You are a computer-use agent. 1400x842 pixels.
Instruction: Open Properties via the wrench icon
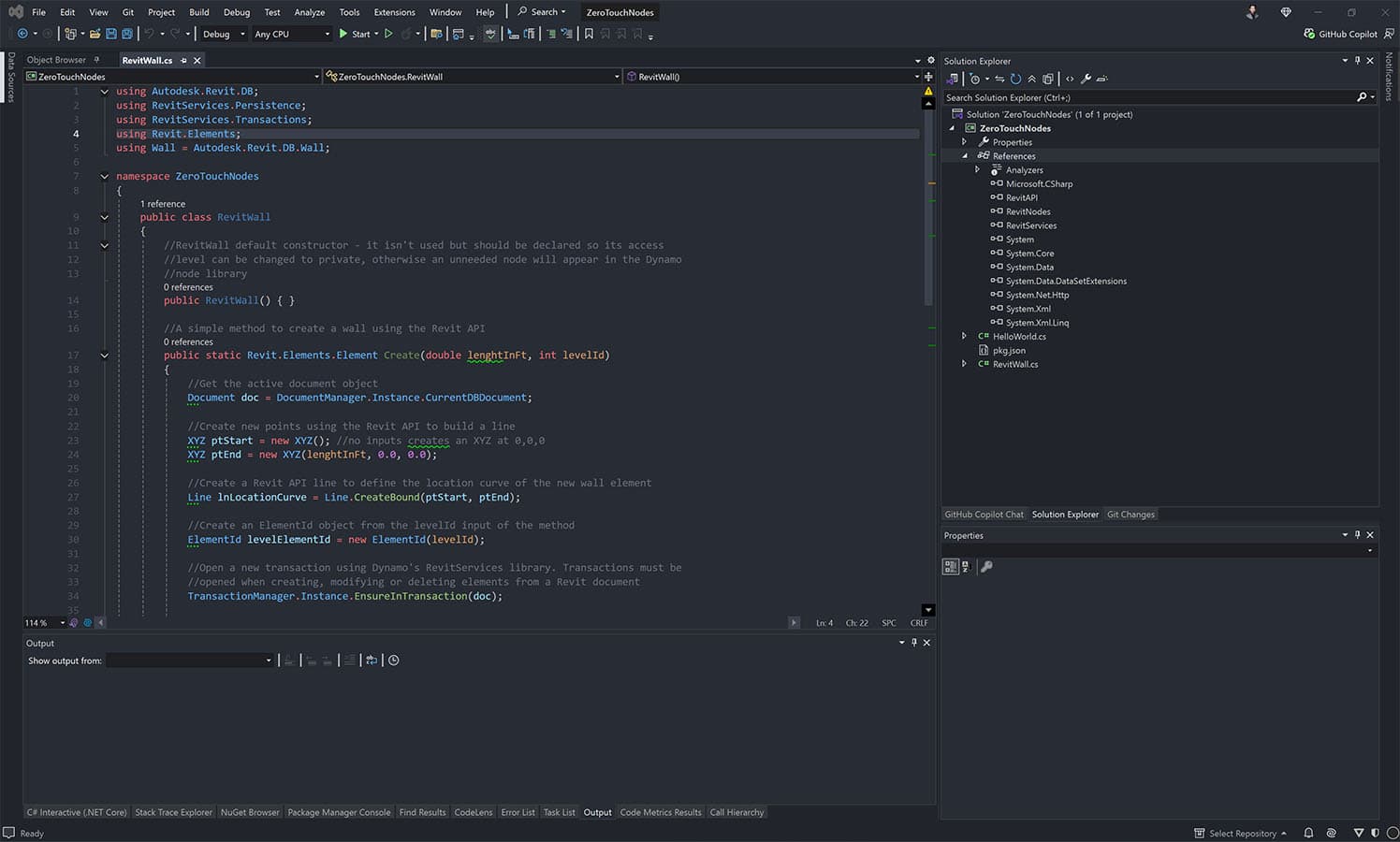(1086, 79)
